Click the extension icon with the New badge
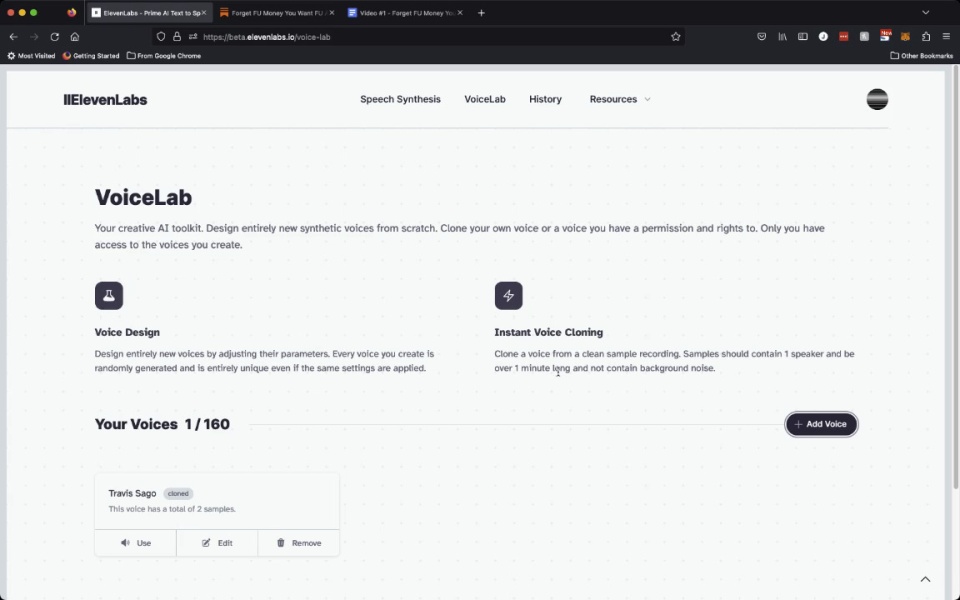Screen dimensions: 960x600 pyautogui.click(x=885, y=36)
